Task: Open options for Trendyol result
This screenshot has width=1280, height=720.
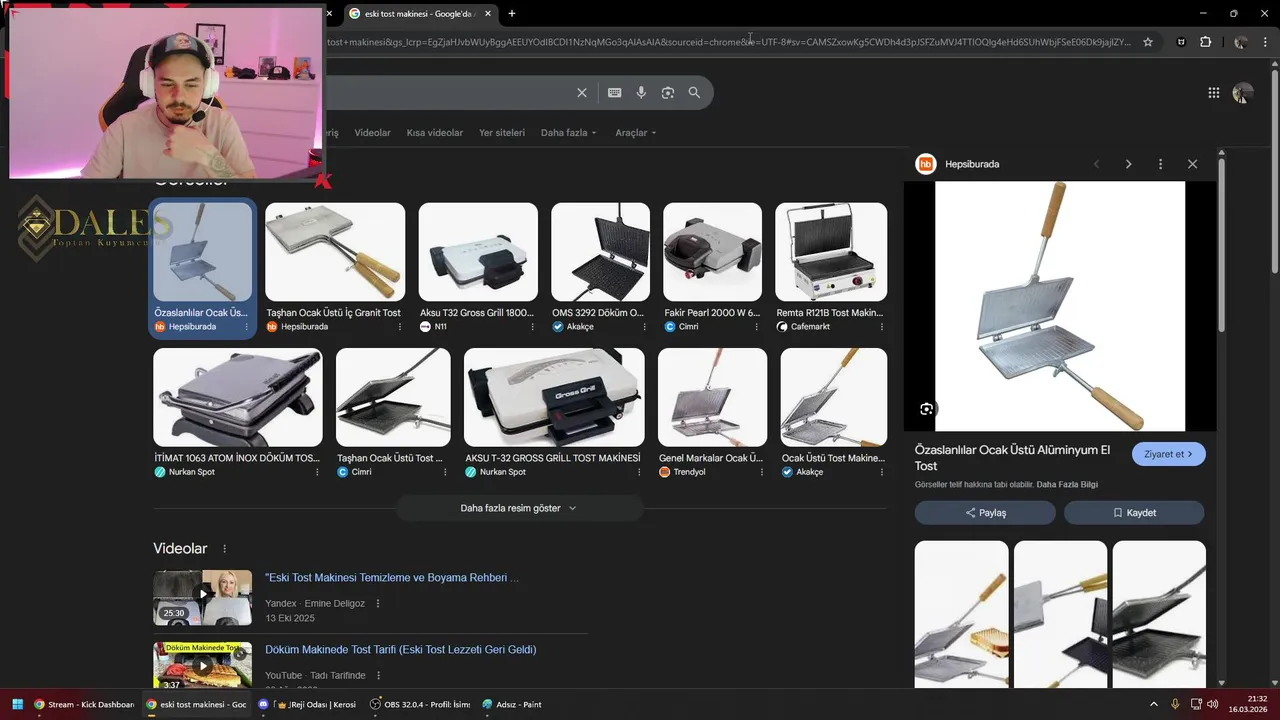Action: [x=761, y=472]
